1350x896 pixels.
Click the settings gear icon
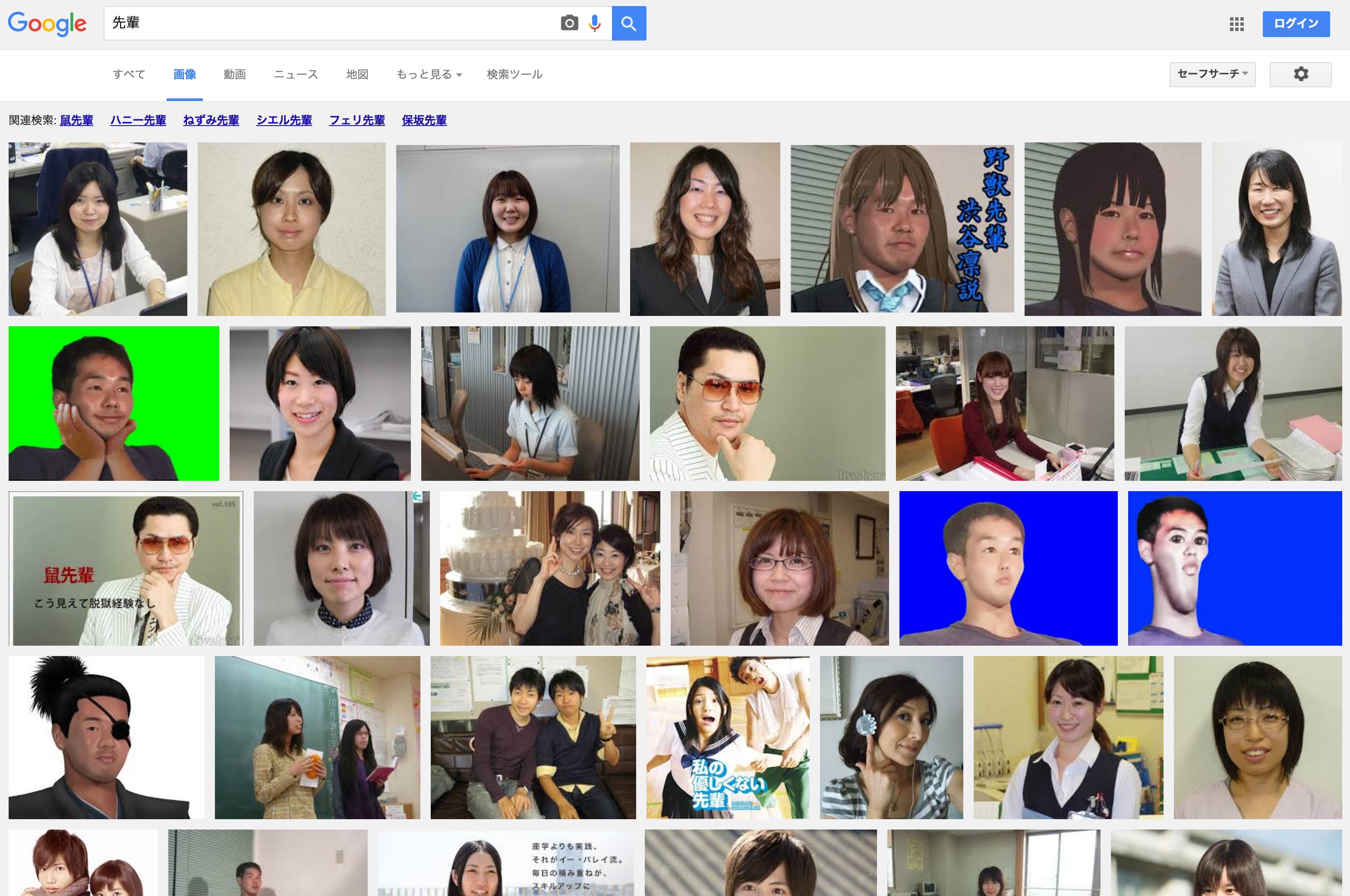[x=1300, y=74]
